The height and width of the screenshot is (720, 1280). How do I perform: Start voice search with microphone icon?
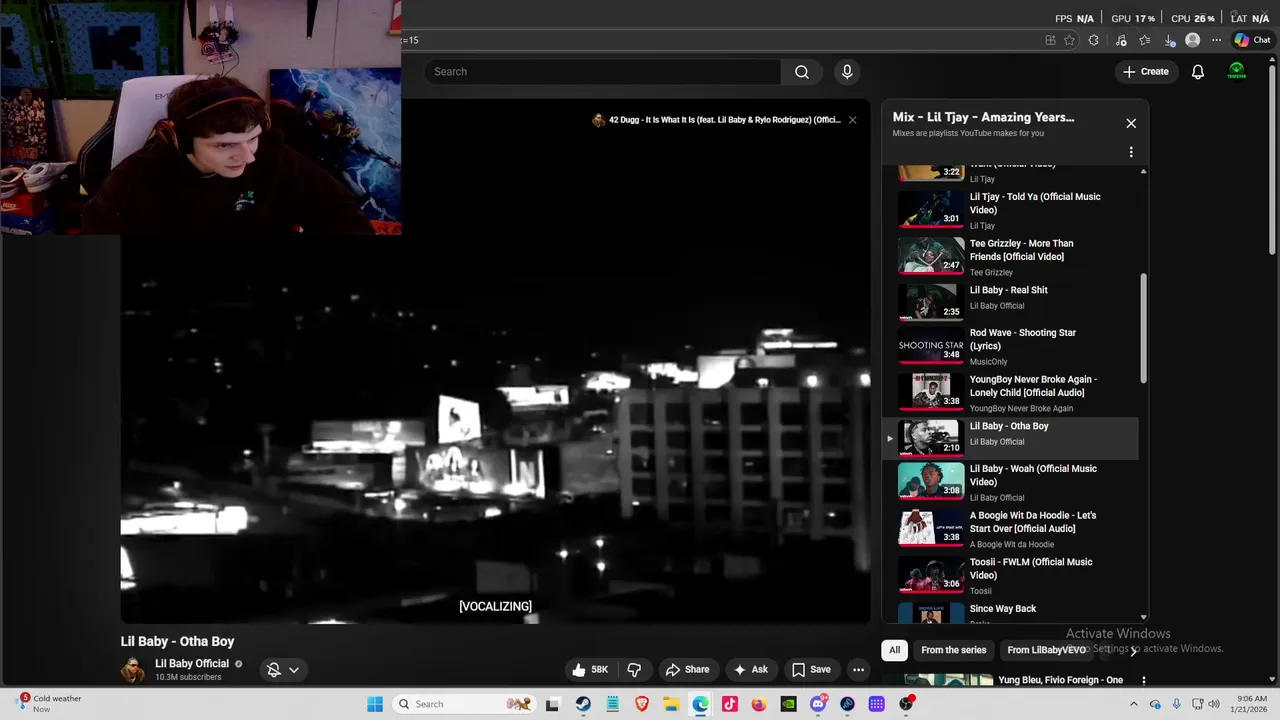(847, 72)
